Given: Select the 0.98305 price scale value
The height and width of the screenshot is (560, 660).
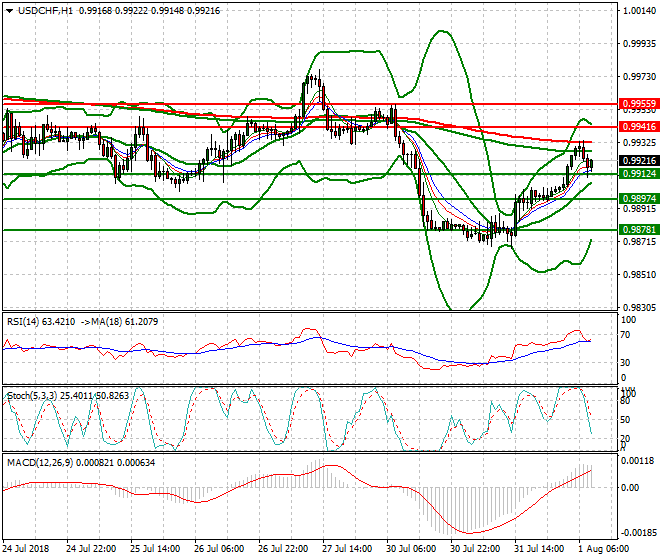Looking at the screenshot, I should tap(639, 308).
